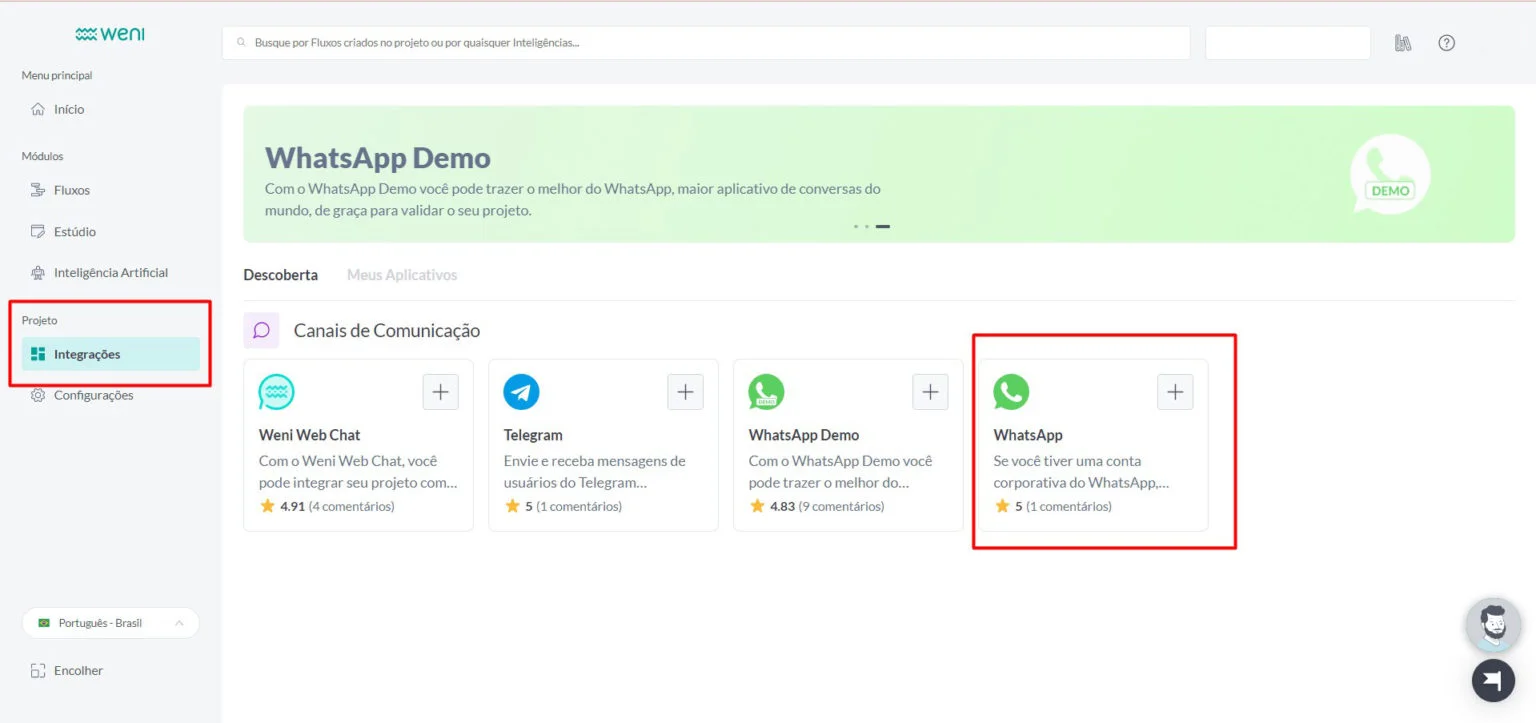Click the WhatsApp DEMO banner logo

(x=1390, y=174)
